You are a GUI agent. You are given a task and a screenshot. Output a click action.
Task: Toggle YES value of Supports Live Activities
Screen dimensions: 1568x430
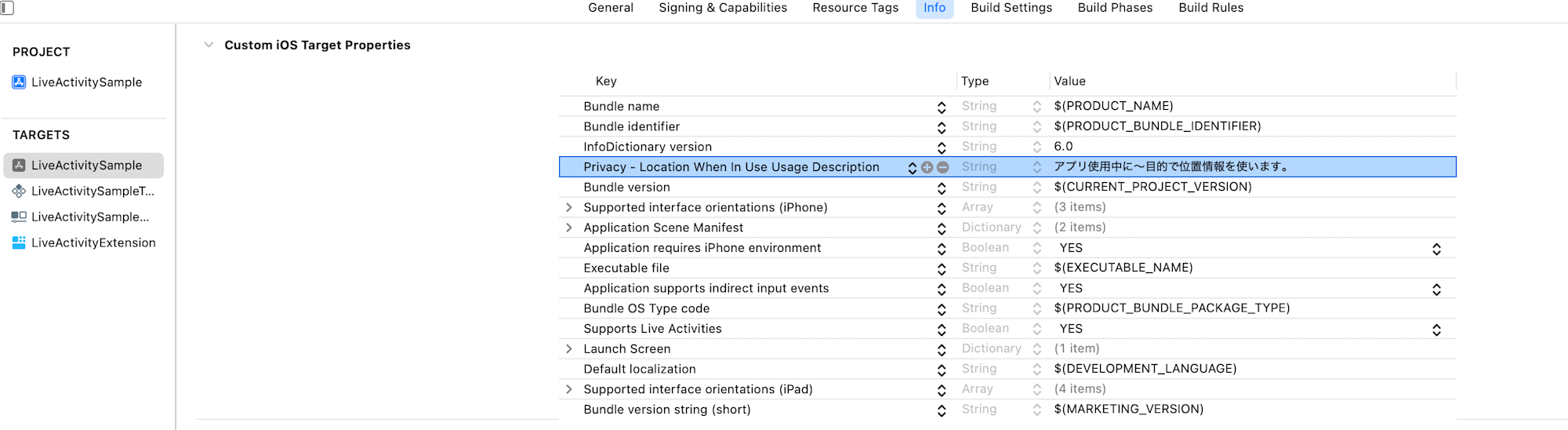pos(1436,330)
